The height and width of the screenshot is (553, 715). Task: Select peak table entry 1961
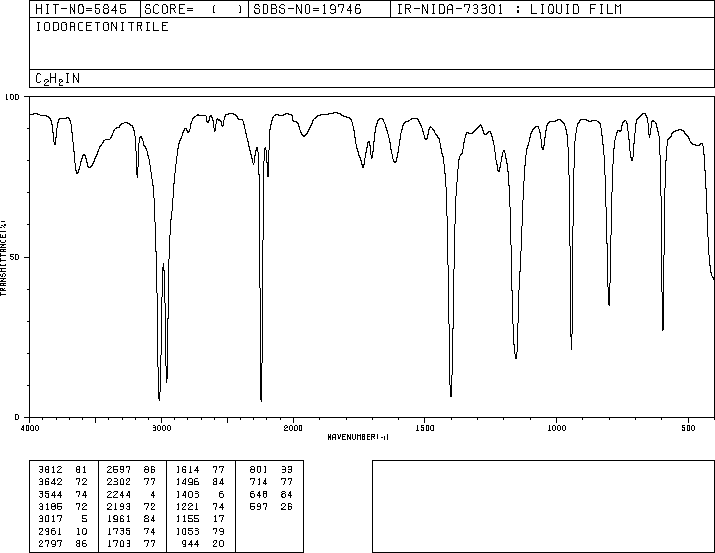coord(118,519)
